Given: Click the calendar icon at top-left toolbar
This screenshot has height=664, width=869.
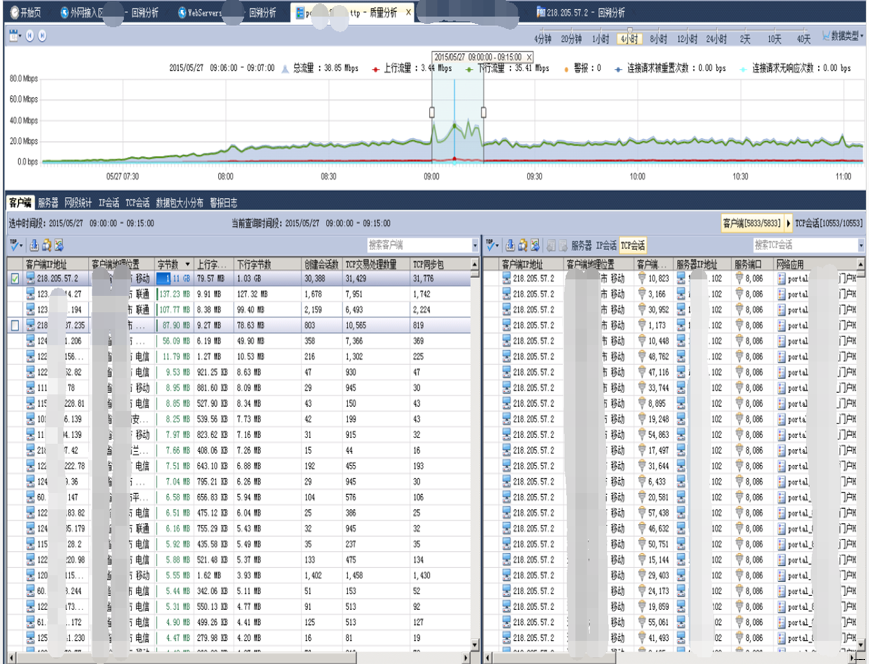Looking at the screenshot, I should pyautogui.click(x=14, y=36).
